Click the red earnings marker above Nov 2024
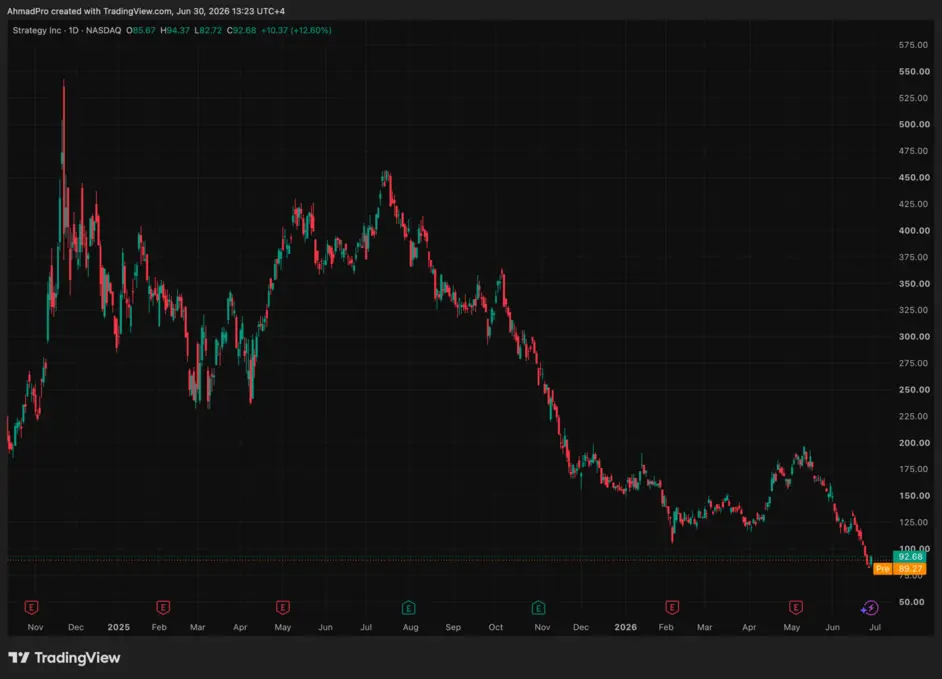 coord(31,607)
